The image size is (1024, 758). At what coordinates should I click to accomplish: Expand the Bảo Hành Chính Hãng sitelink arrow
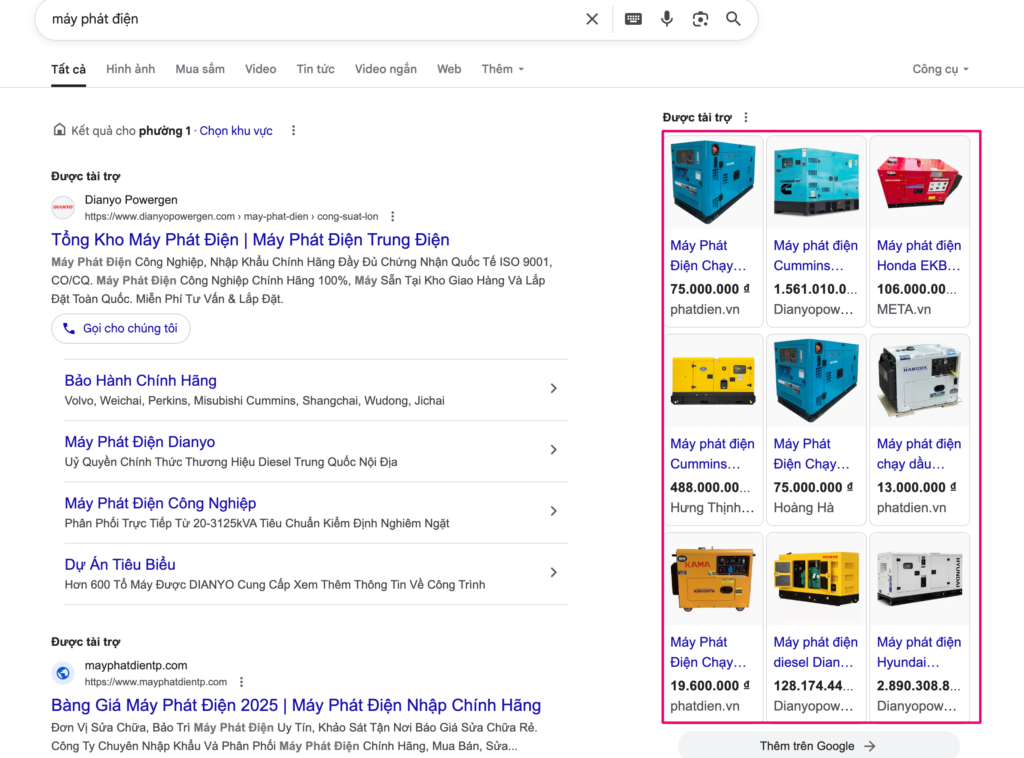[553, 388]
